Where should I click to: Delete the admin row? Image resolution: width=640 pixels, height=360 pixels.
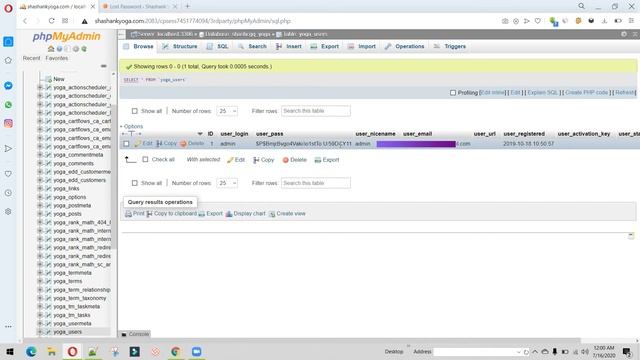[192, 144]
